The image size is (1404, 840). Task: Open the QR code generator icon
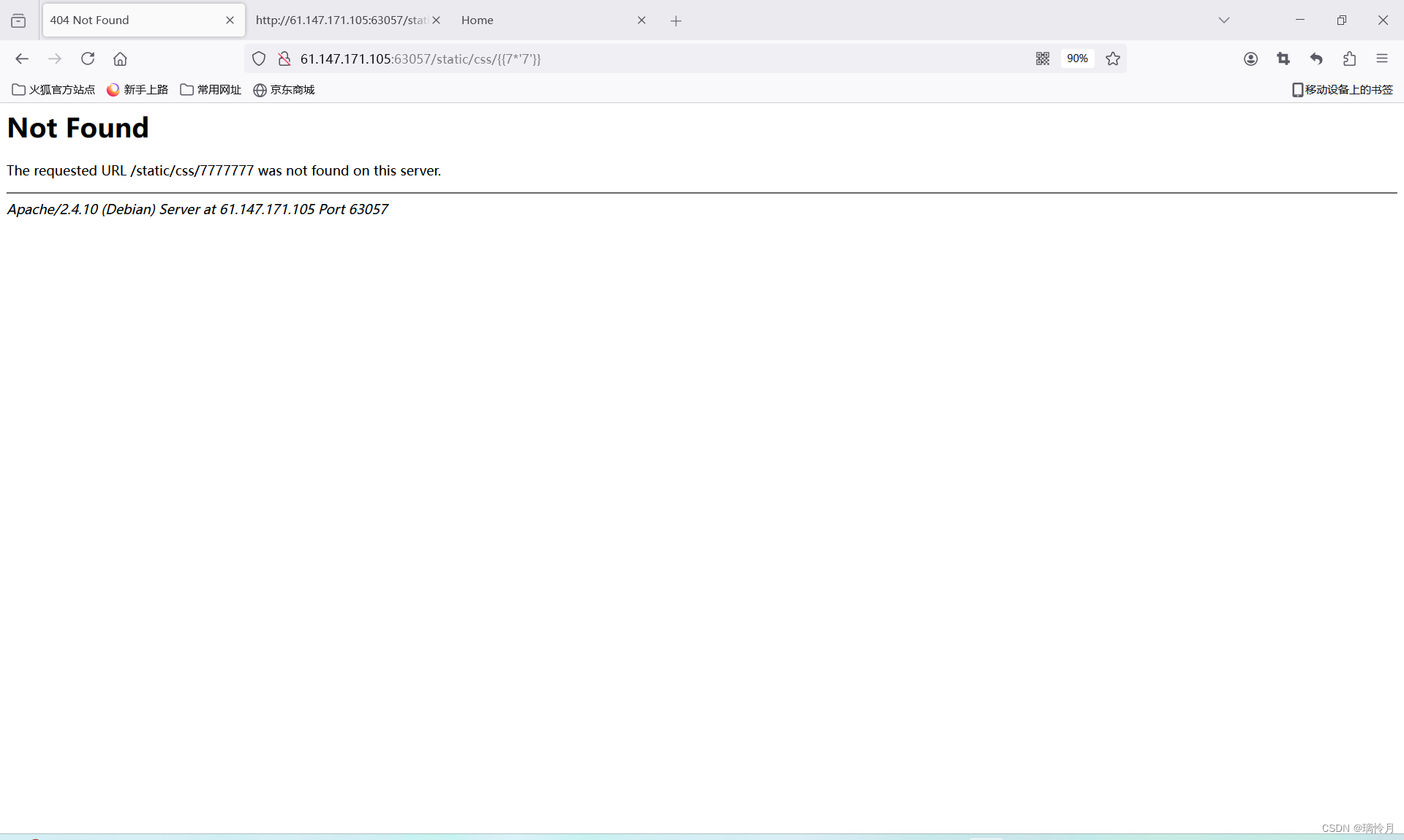1043,58
